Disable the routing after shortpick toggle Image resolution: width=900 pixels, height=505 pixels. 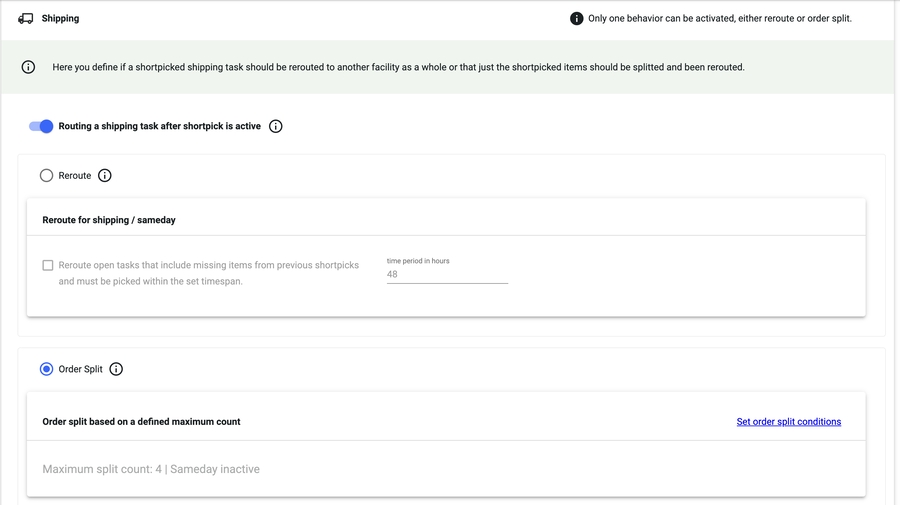click(41, 126)
